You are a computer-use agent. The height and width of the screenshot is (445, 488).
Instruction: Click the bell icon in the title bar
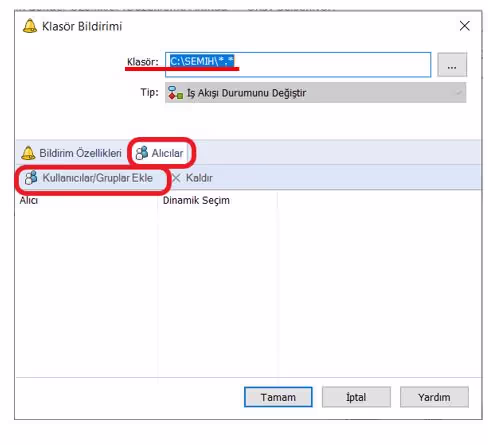tap(30, 26)
